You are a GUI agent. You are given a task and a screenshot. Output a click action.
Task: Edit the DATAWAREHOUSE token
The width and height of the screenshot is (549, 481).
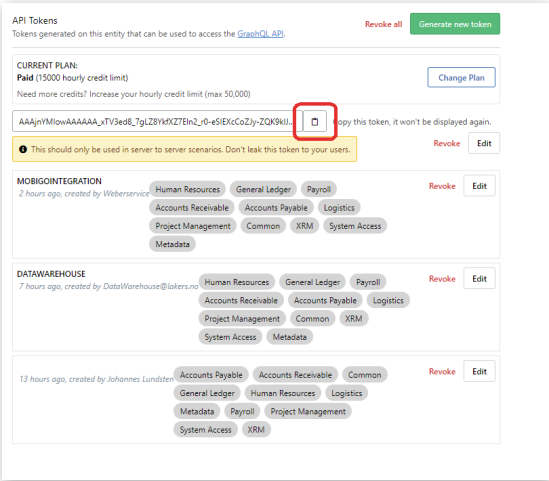point(479,279)
